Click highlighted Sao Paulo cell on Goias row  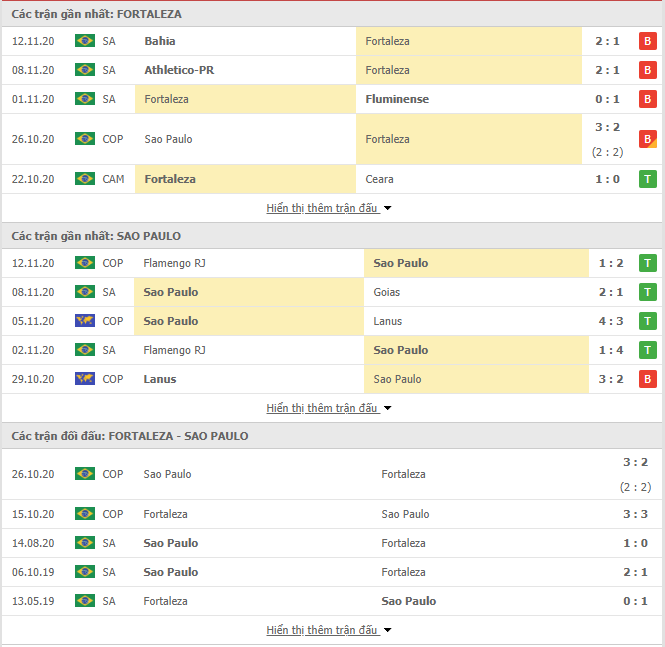(x=249, y=292)
